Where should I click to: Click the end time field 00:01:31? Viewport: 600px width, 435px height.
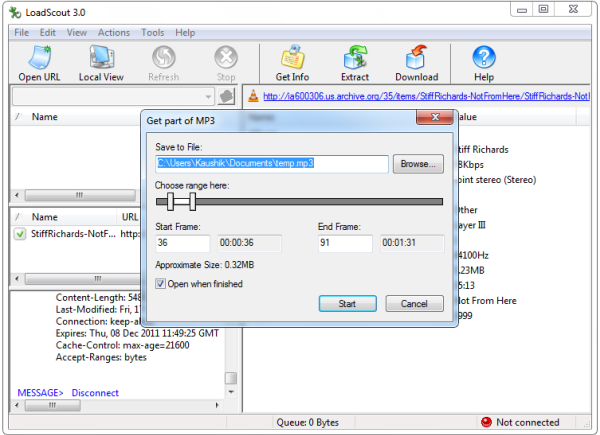tap(412, 243)
